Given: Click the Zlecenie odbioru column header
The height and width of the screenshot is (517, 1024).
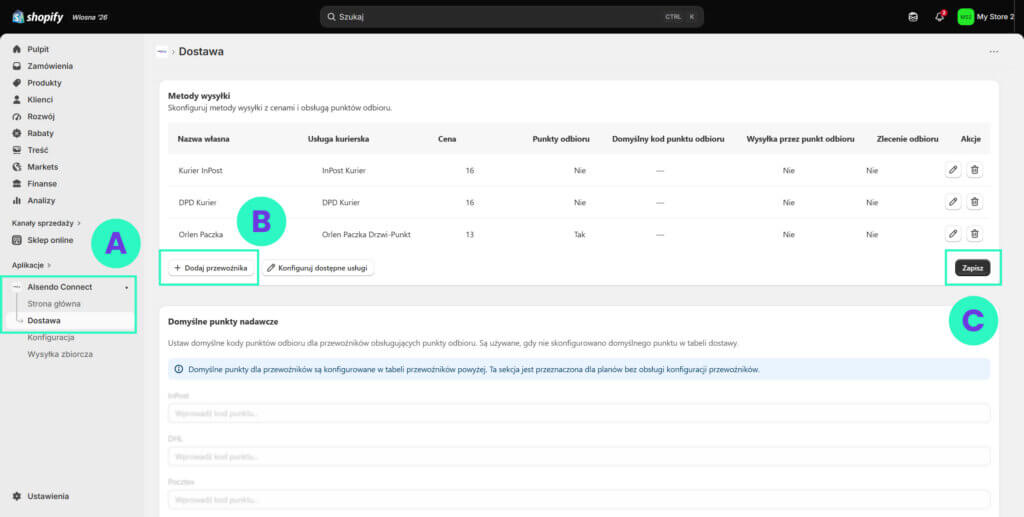Looking at the screenshot, I should pyautogui.click(x=907, y=139).
